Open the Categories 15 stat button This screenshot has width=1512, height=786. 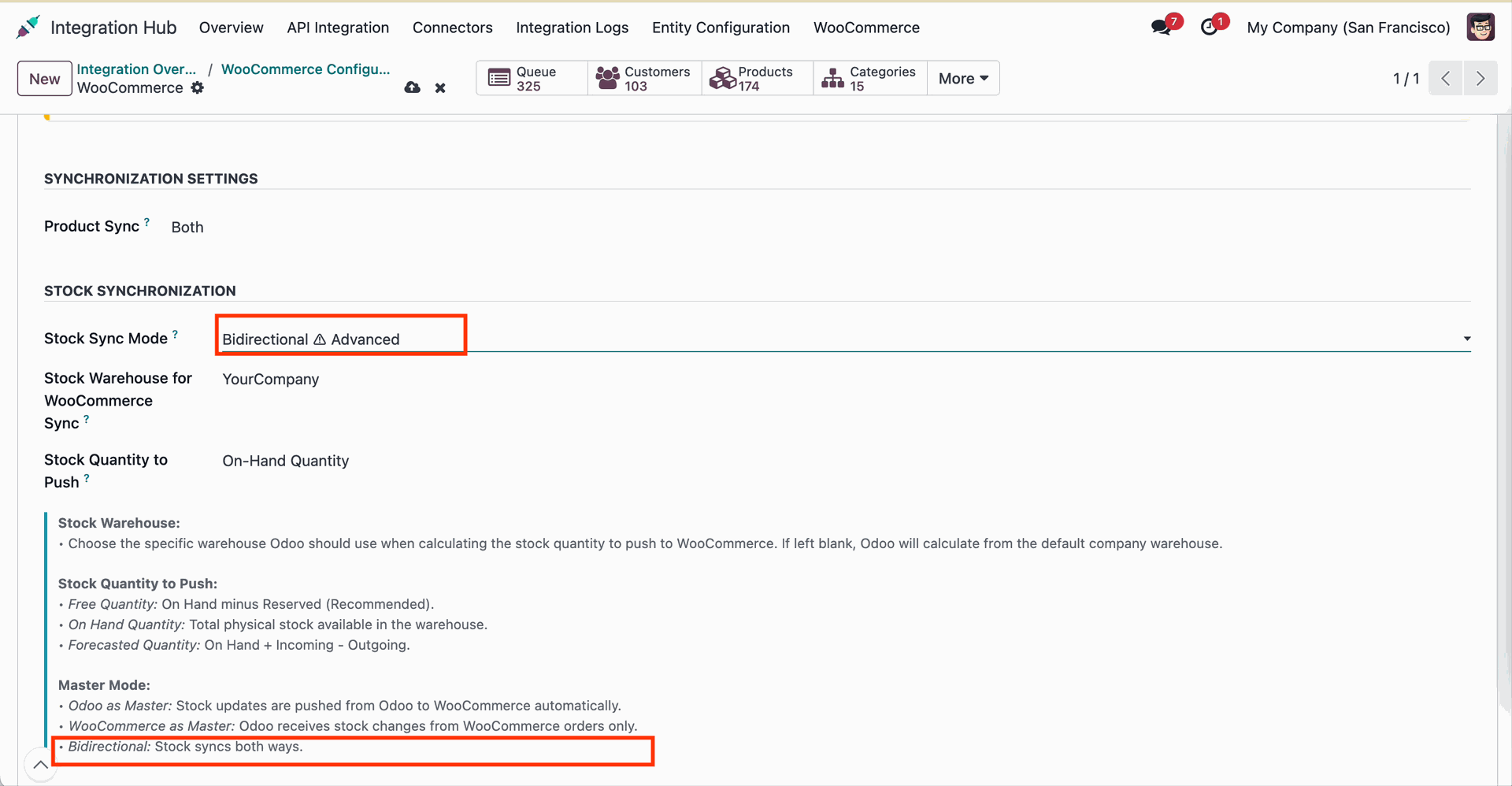(870, 78)
